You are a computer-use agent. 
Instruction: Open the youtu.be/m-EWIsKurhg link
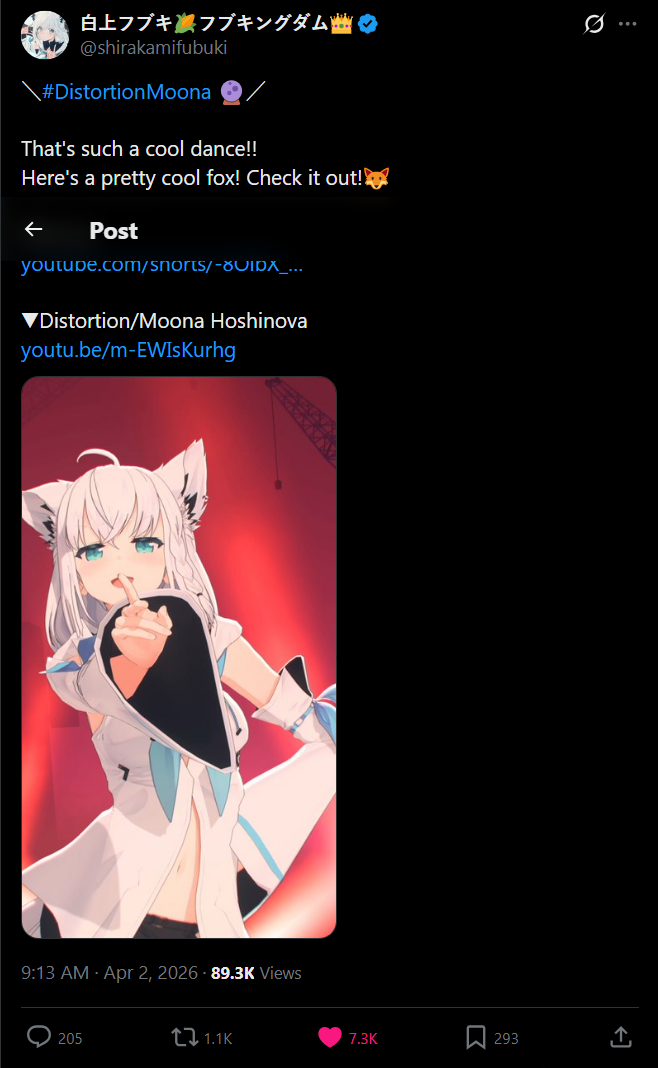tap(128, 350)
